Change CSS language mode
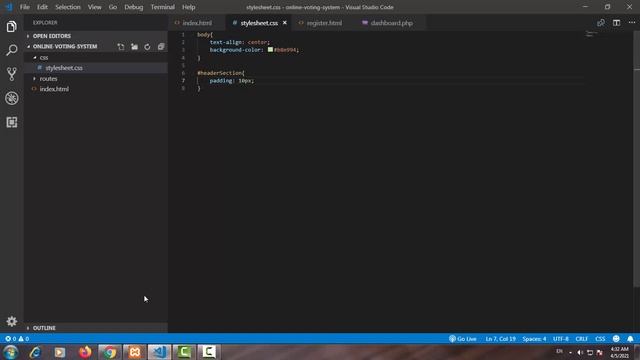Image resolution: width=640 pixels, height=360 pixels. (600, 339)
